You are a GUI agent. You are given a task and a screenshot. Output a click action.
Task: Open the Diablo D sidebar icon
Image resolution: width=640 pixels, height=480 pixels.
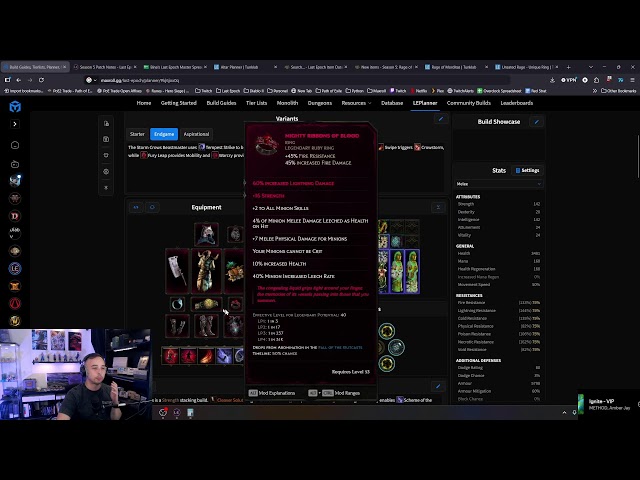pyautogui.click(x=15, y=216)
